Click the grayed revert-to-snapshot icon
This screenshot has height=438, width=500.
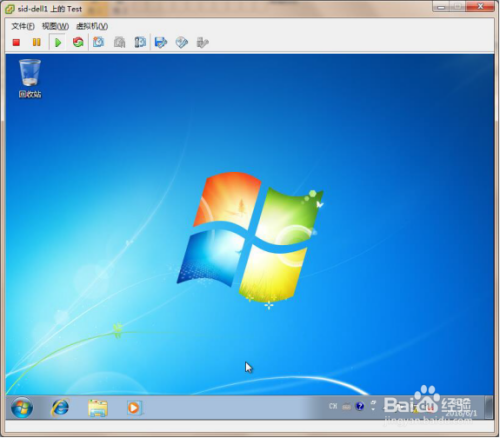coord(119,42)
